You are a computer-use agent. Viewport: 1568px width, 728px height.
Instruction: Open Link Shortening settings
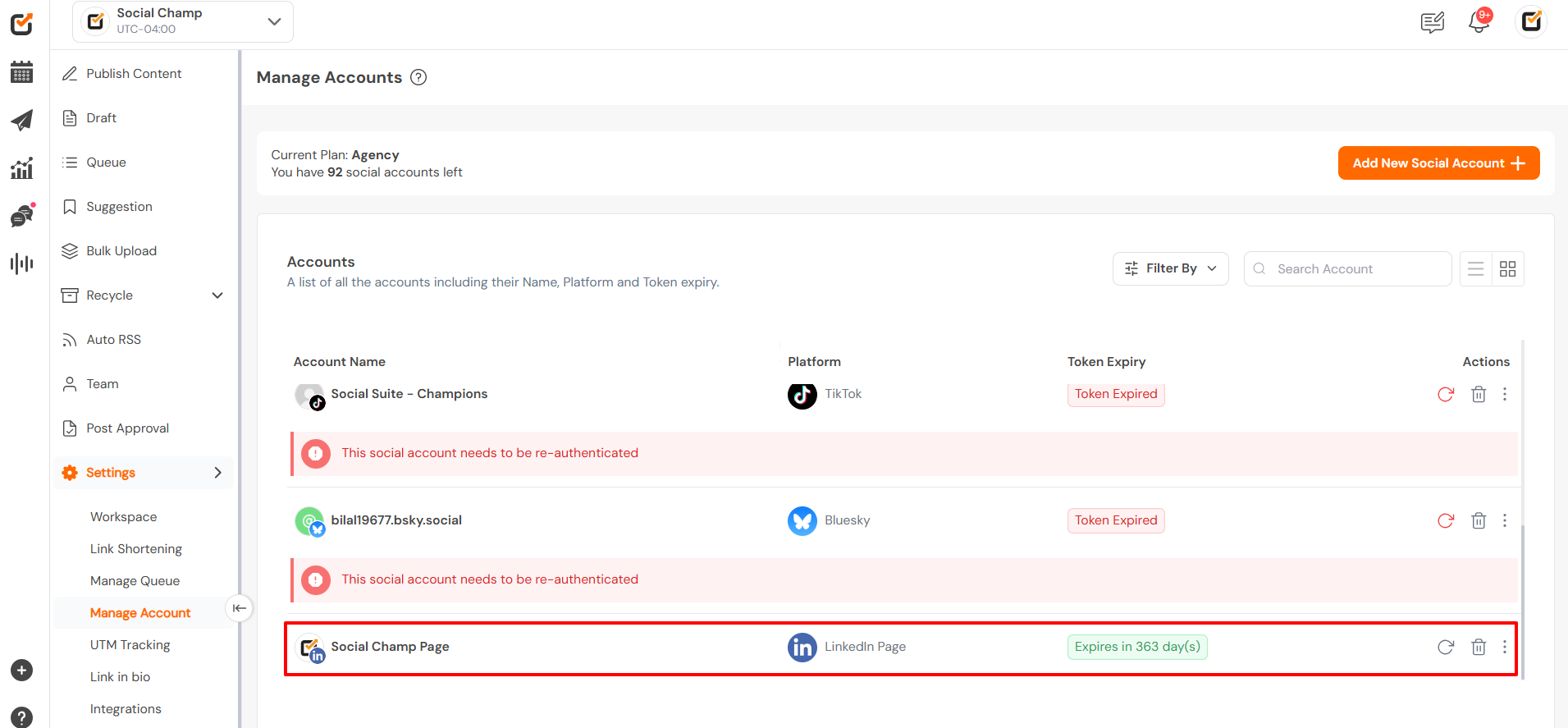[136, 549]
